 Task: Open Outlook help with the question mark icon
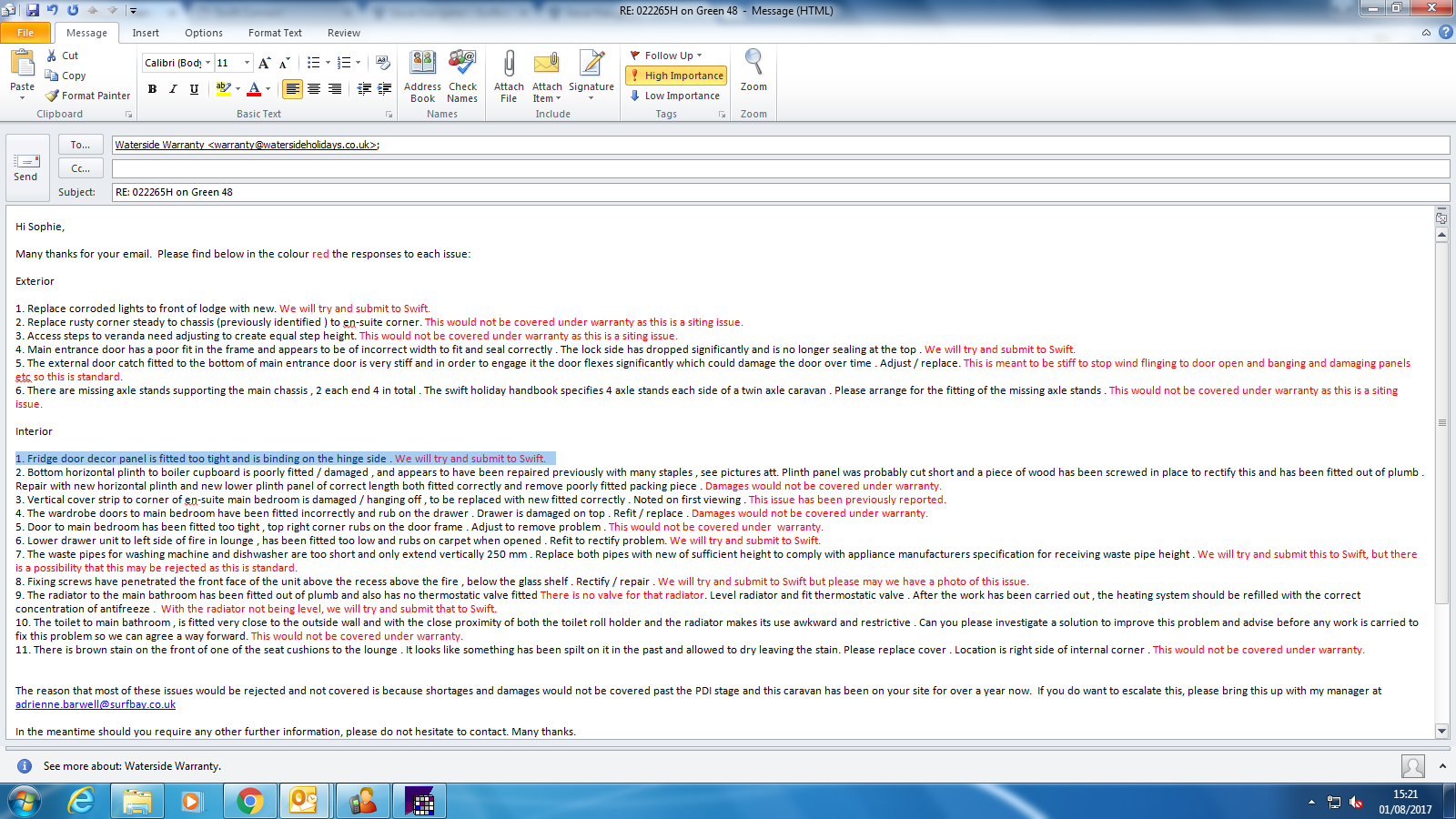pyautogui.click(x=1445, y=32)
